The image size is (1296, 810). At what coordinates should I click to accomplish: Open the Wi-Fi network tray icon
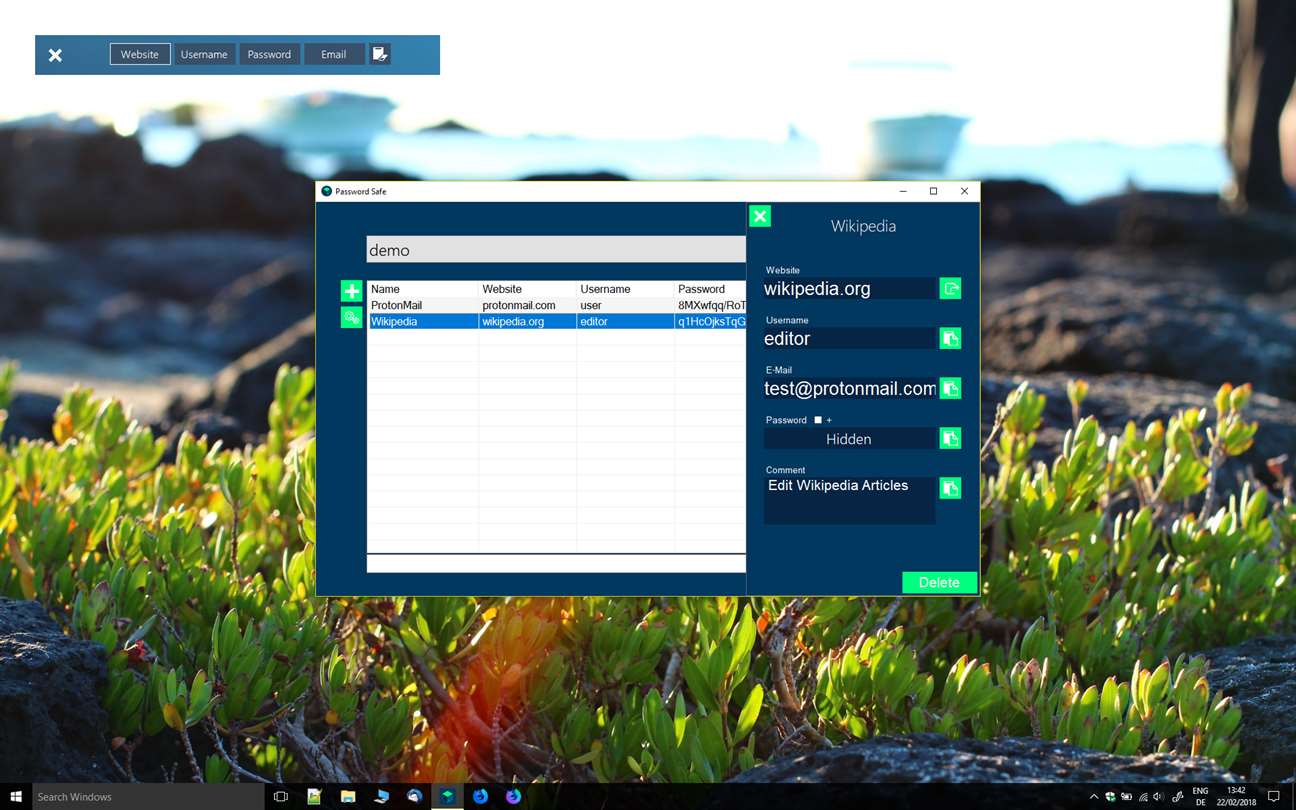[x=1143, y=797]
